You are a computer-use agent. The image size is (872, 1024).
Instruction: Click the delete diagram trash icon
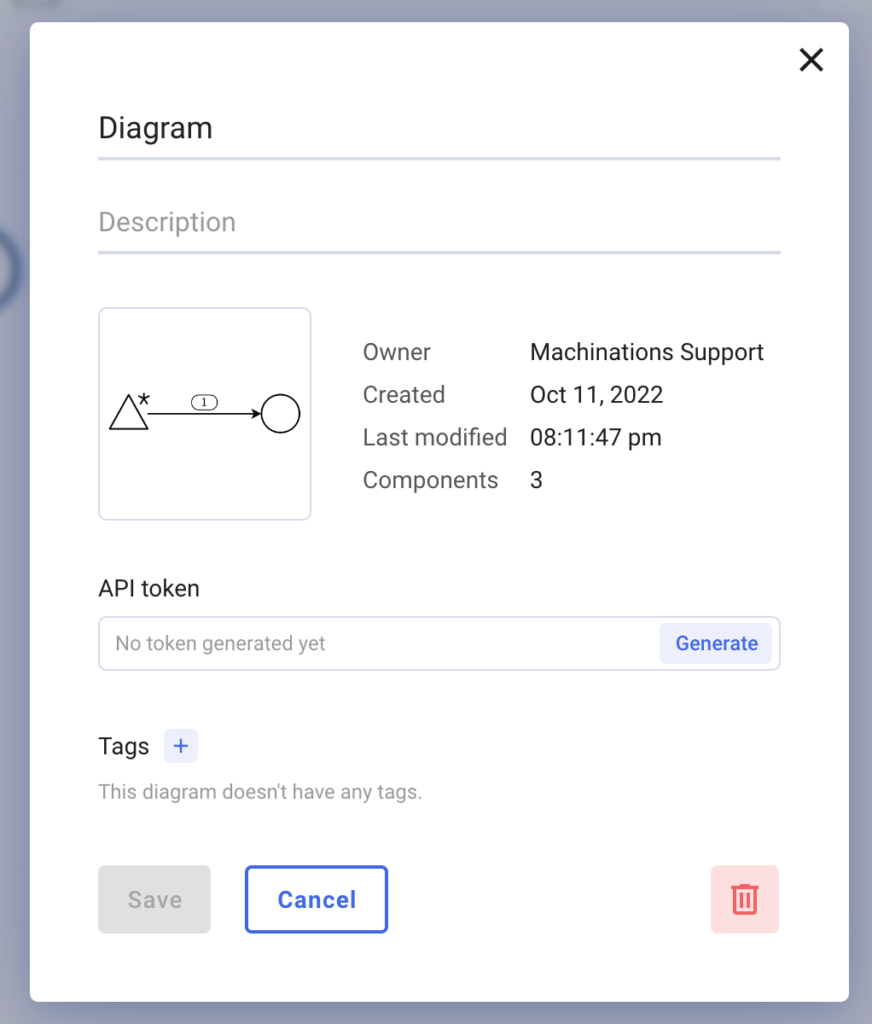(x=744, y=899)
